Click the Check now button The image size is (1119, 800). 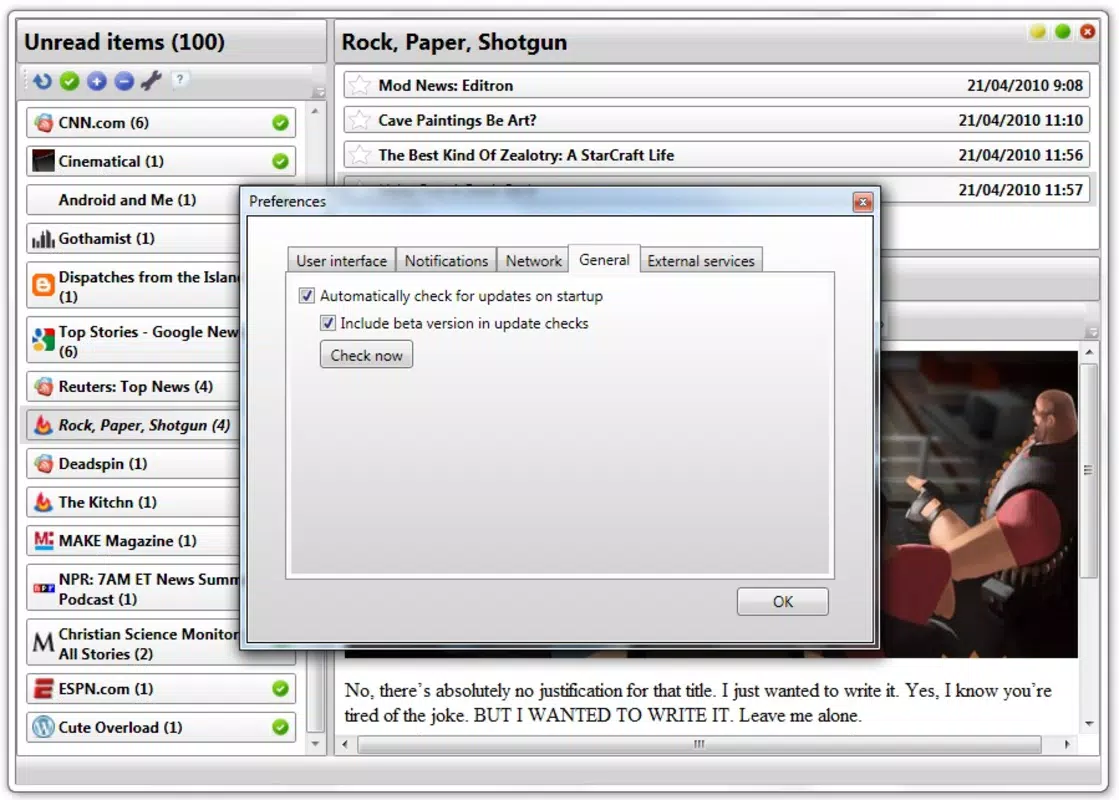coord(366,355)
